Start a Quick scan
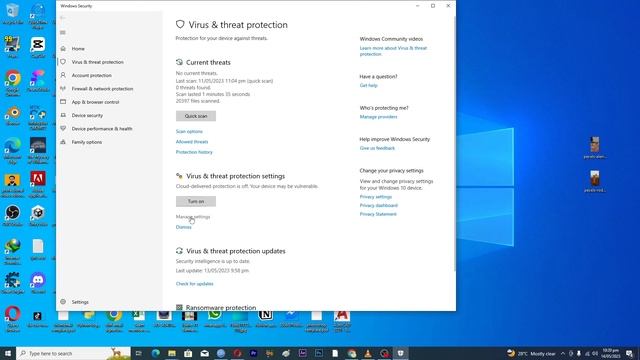This screenshot has height=360, width=640. coord(196,116)
